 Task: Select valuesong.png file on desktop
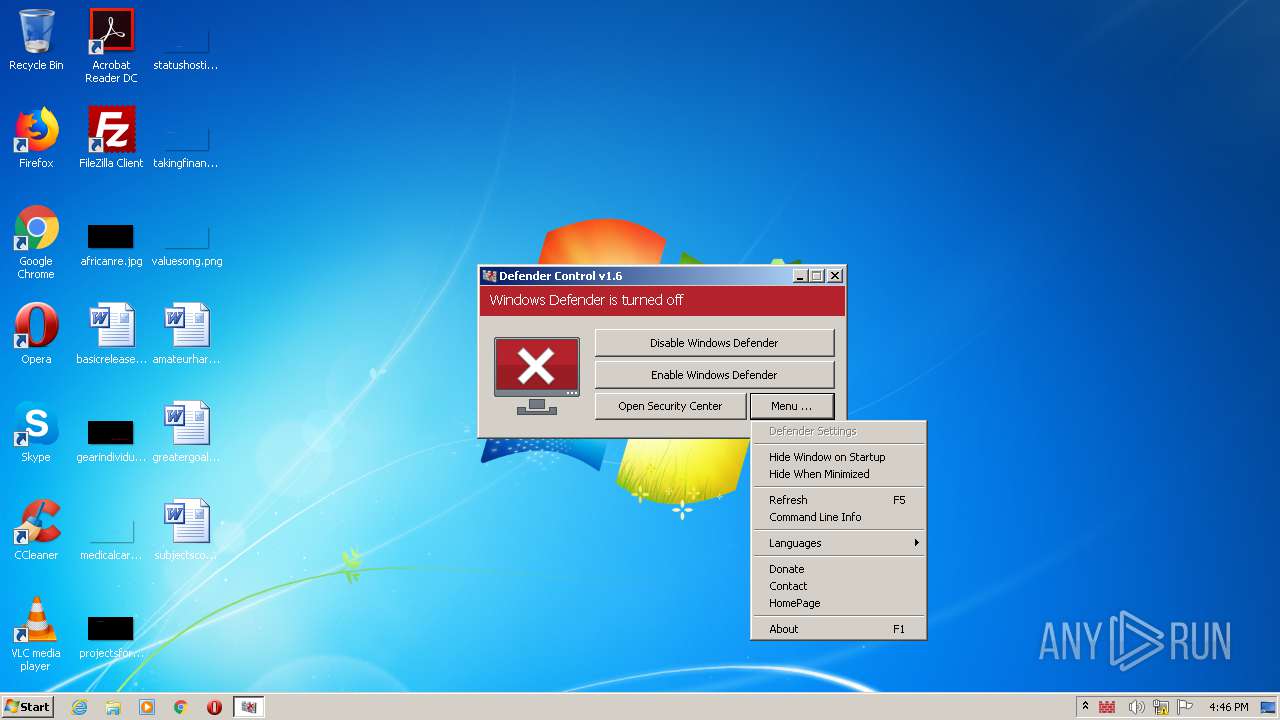(186, 246)
